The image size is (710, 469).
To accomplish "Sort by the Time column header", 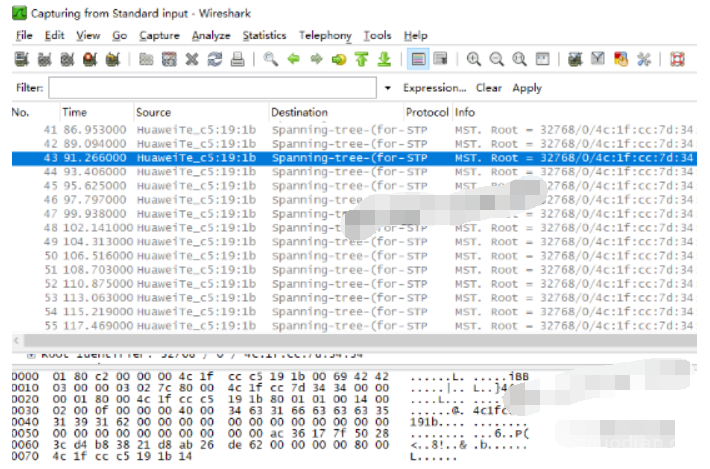I will (96, 112).
